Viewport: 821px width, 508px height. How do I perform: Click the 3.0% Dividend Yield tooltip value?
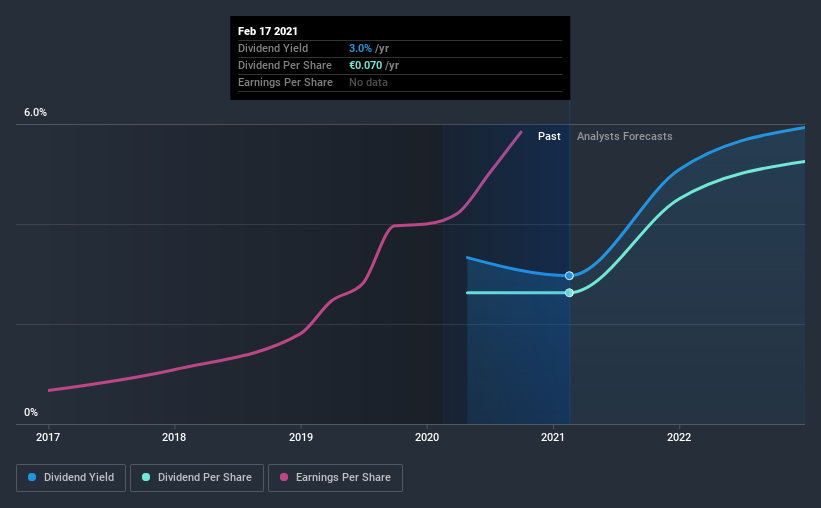360,48
